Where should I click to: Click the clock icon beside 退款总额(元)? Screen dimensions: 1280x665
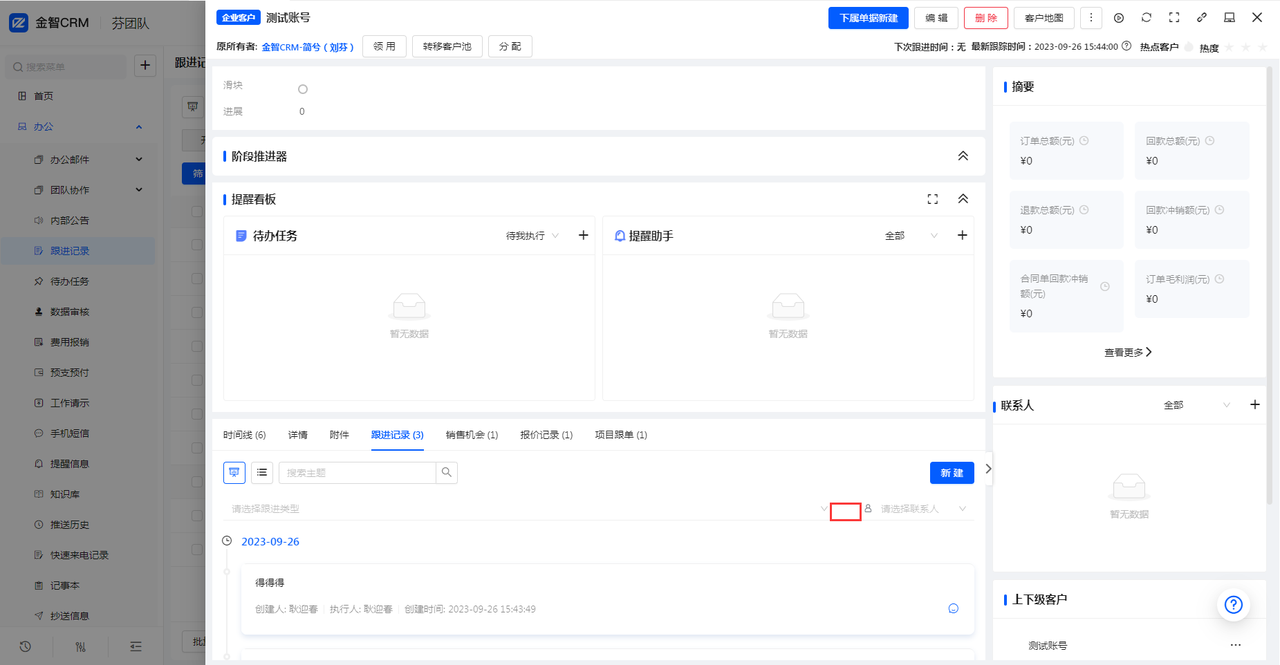(1084, 210)
